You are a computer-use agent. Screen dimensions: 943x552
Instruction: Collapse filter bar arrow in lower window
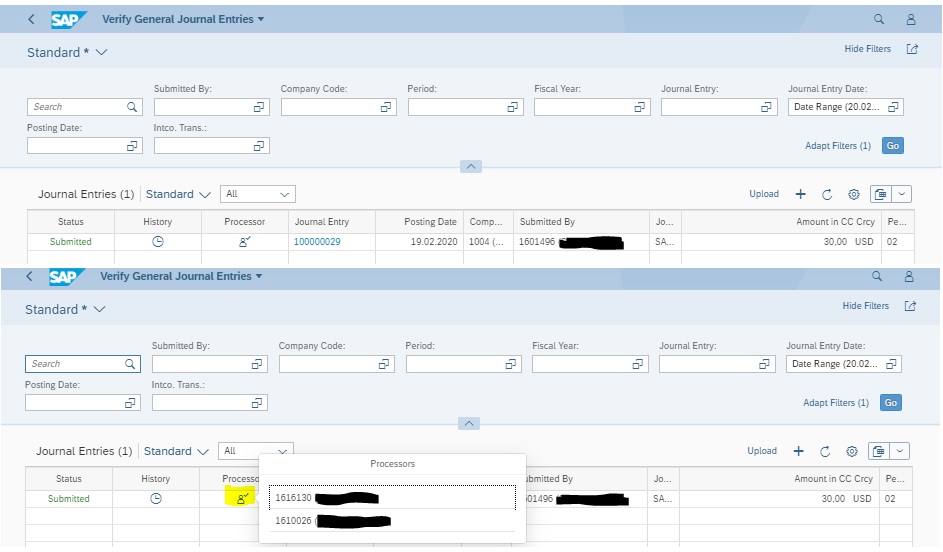click(469, 423)
